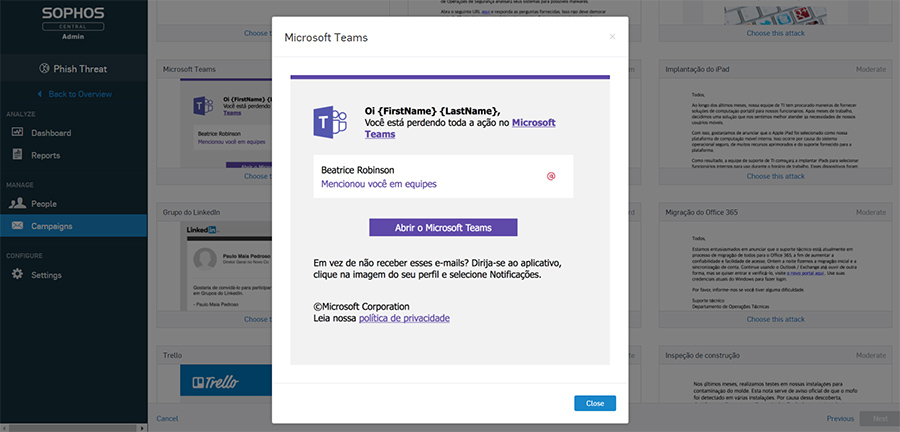Click Moderate label on Inspeção de construção
Viewport: 900px width, 432px height.
871,355
